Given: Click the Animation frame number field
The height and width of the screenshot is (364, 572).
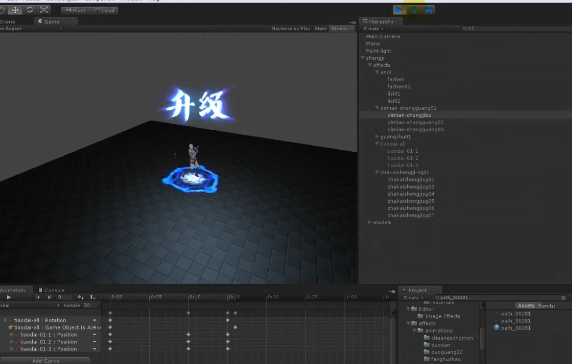Looking at the screenshot, I should [x=65, y=298].
